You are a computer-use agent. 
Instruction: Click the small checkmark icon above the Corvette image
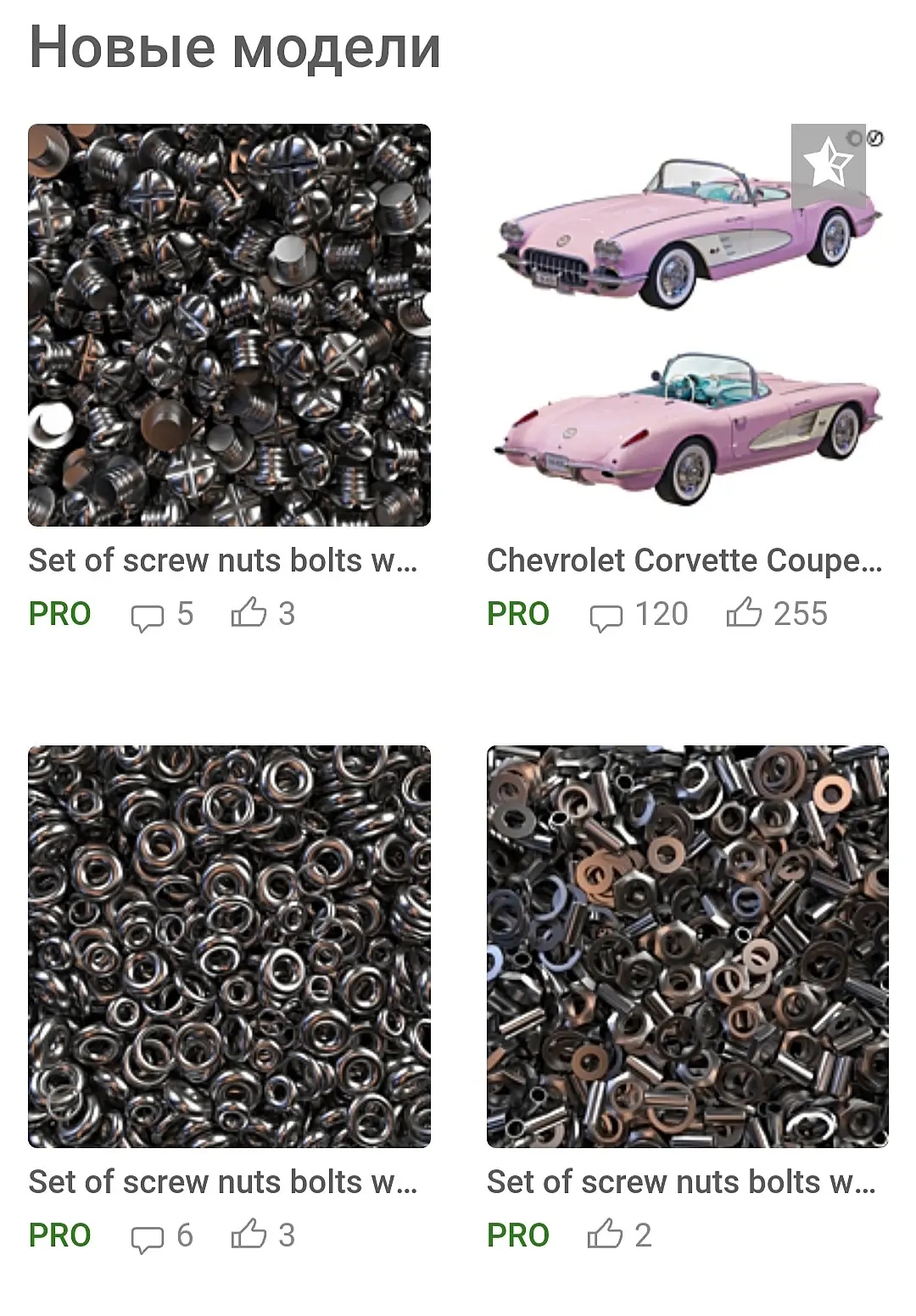point(875,137)
